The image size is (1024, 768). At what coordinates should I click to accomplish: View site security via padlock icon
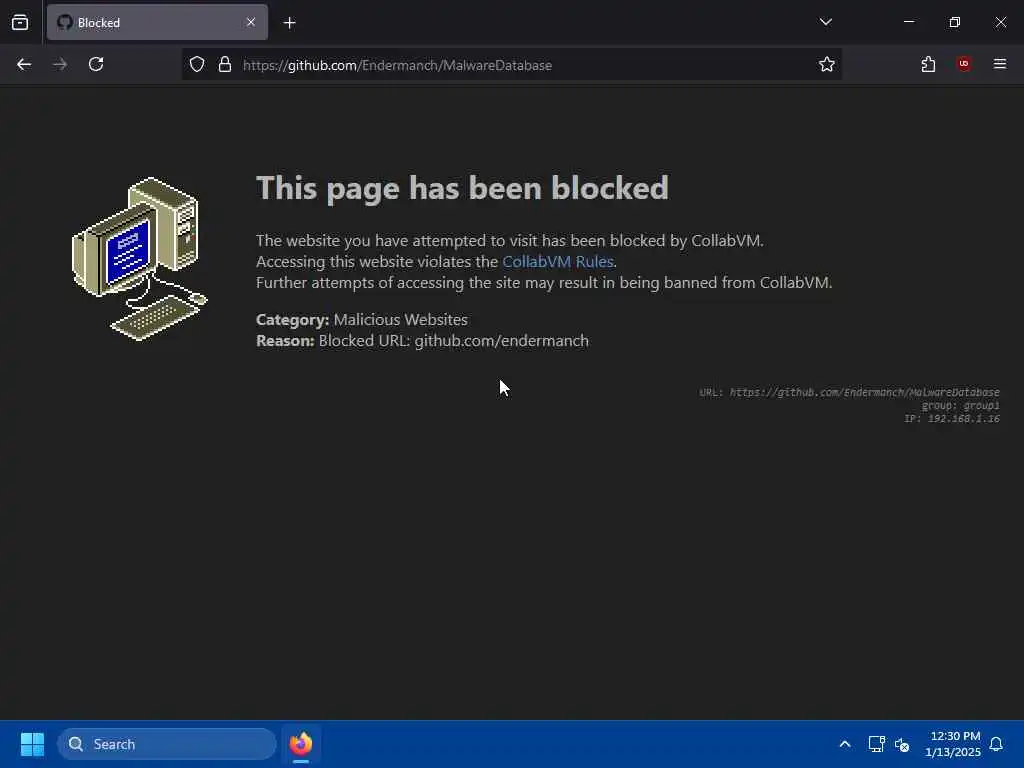225,64
